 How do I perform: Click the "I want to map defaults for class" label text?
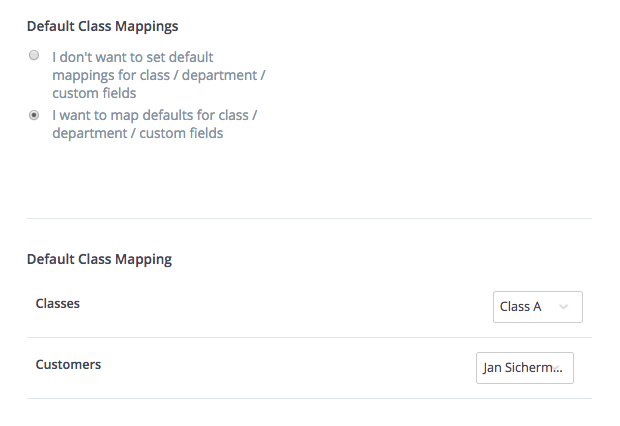coord(155,115)
